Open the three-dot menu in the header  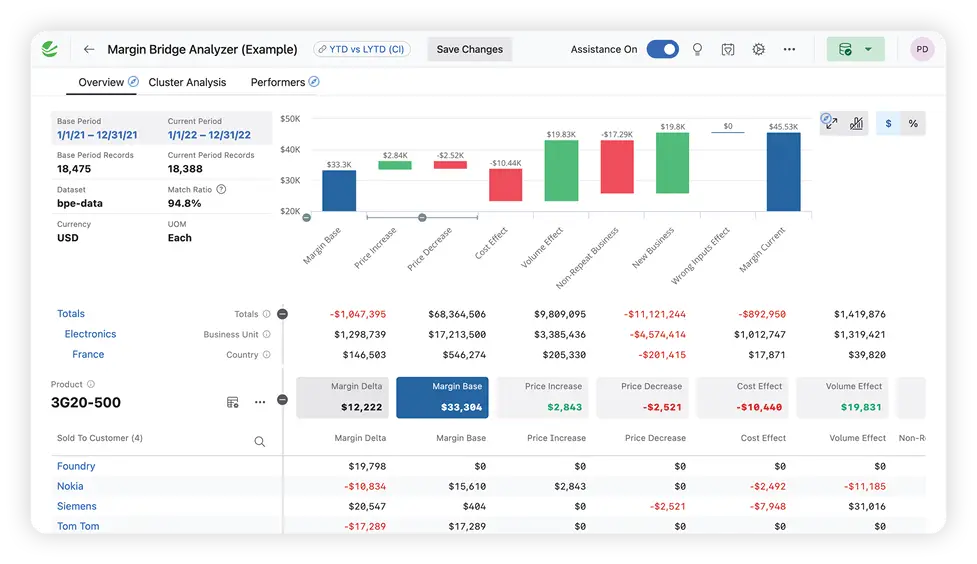tap(789, 49)
